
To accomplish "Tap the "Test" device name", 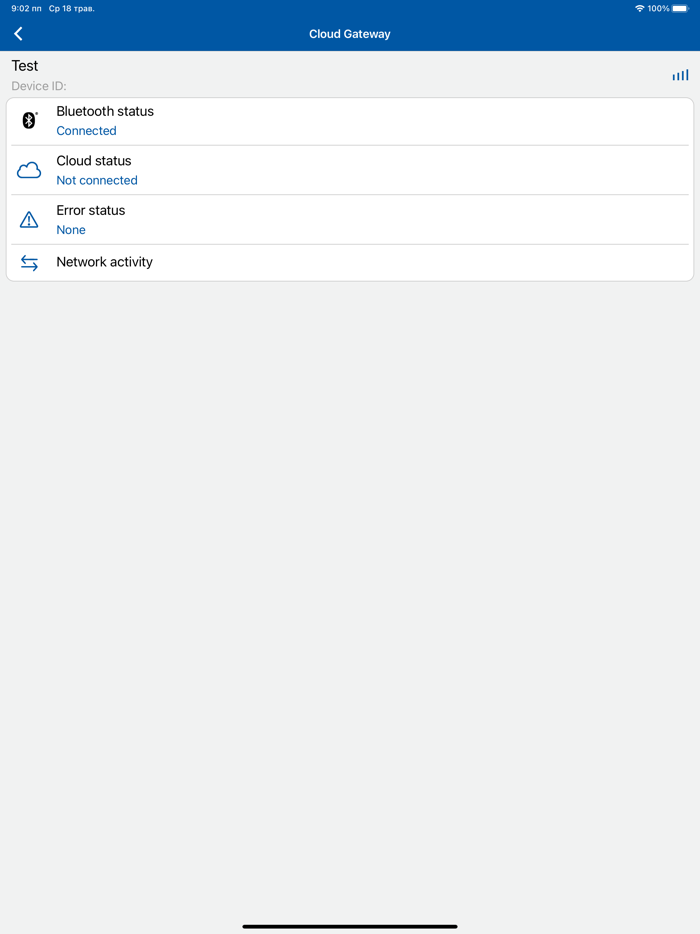I will pos(25,66).
